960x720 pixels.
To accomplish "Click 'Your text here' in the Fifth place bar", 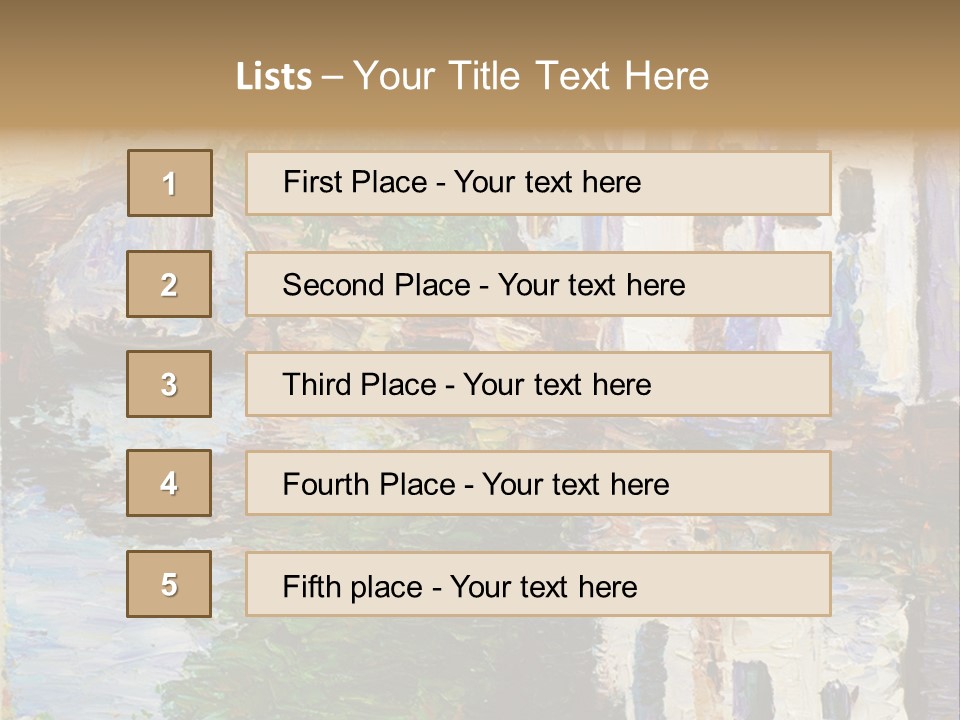I will pos(543,586).
